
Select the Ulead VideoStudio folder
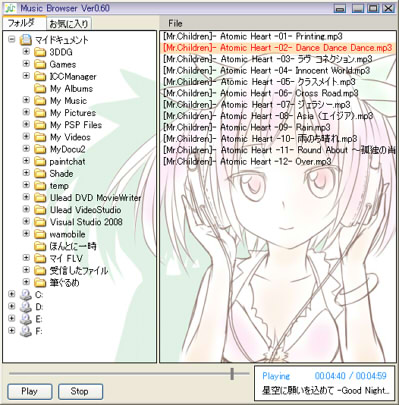click(x=85, y=210)
